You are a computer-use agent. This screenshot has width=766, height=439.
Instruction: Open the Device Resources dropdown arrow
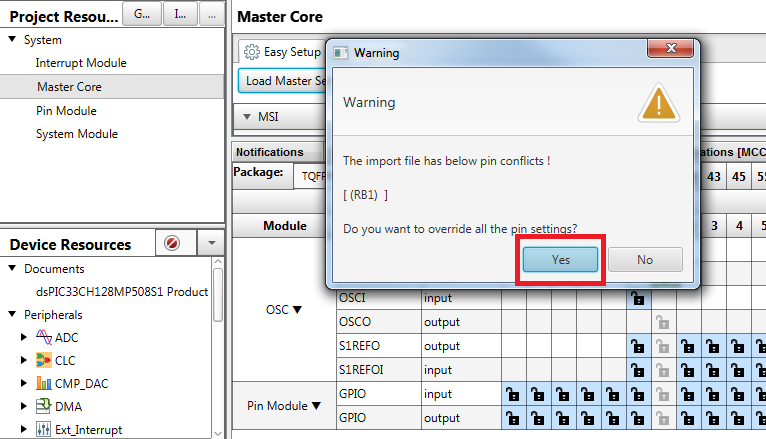[x=210, y=244]
